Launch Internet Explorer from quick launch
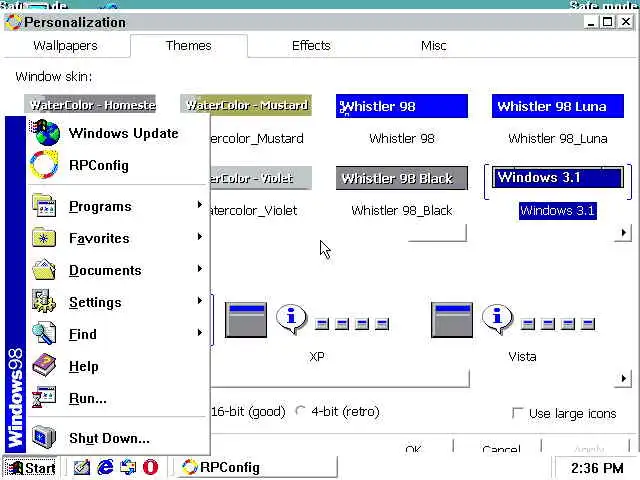Viewport: 640px width, 480px height. [x=105, y=467]
